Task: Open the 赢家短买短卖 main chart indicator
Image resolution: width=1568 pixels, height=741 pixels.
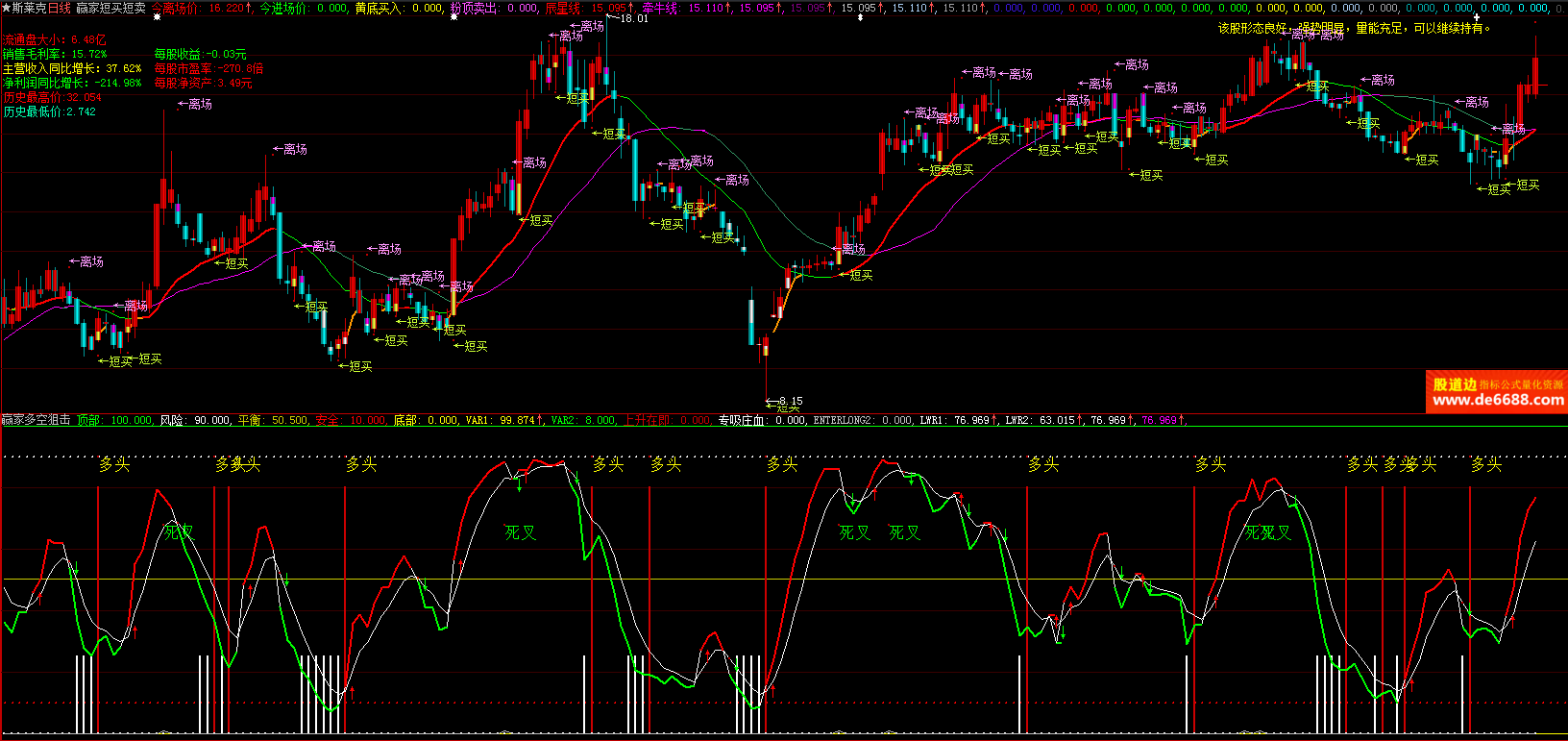Action: click(111, 8)
